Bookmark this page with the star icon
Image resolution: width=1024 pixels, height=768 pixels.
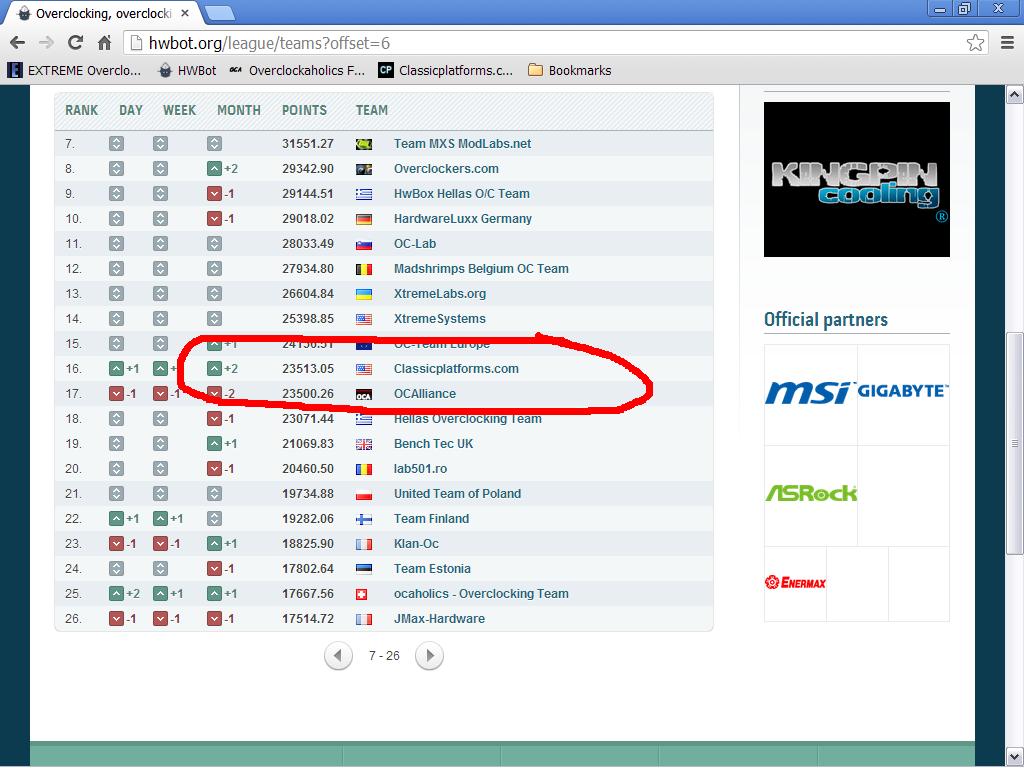[x=975, y=42]
